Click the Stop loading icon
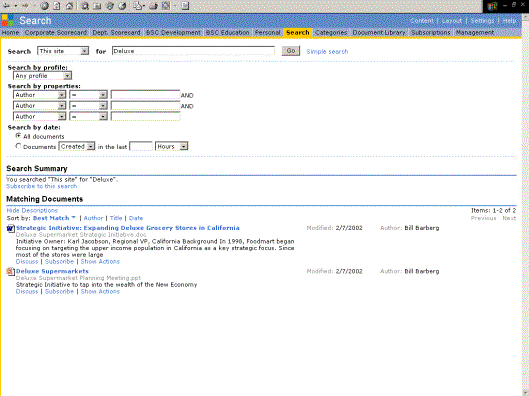529x396 pixels. pyautogui.click(x=44, y=6)
